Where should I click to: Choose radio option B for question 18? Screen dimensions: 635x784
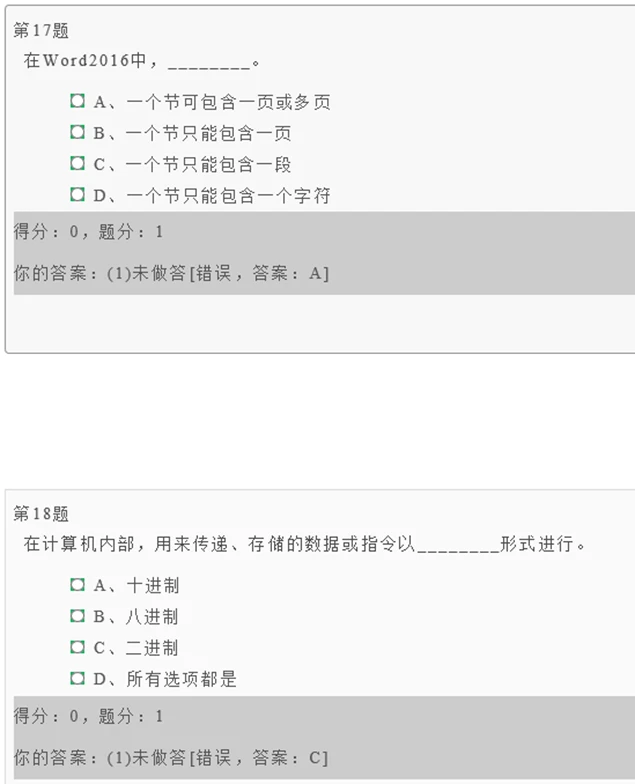[77, 616]
